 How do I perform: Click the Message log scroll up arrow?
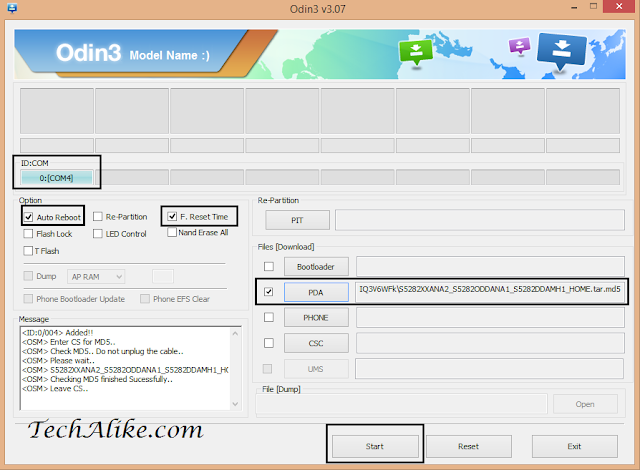235,333
